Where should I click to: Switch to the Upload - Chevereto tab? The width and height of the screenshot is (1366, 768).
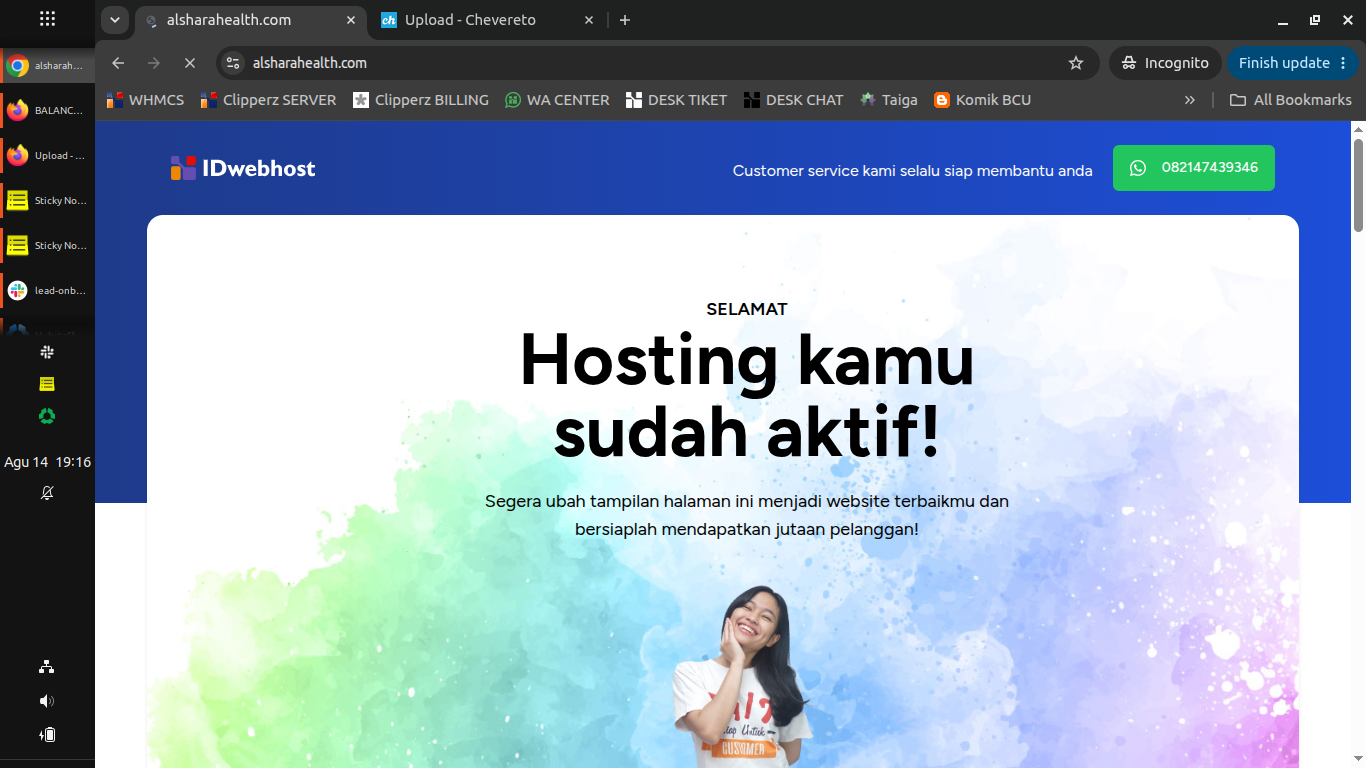[x=488, y=20]
